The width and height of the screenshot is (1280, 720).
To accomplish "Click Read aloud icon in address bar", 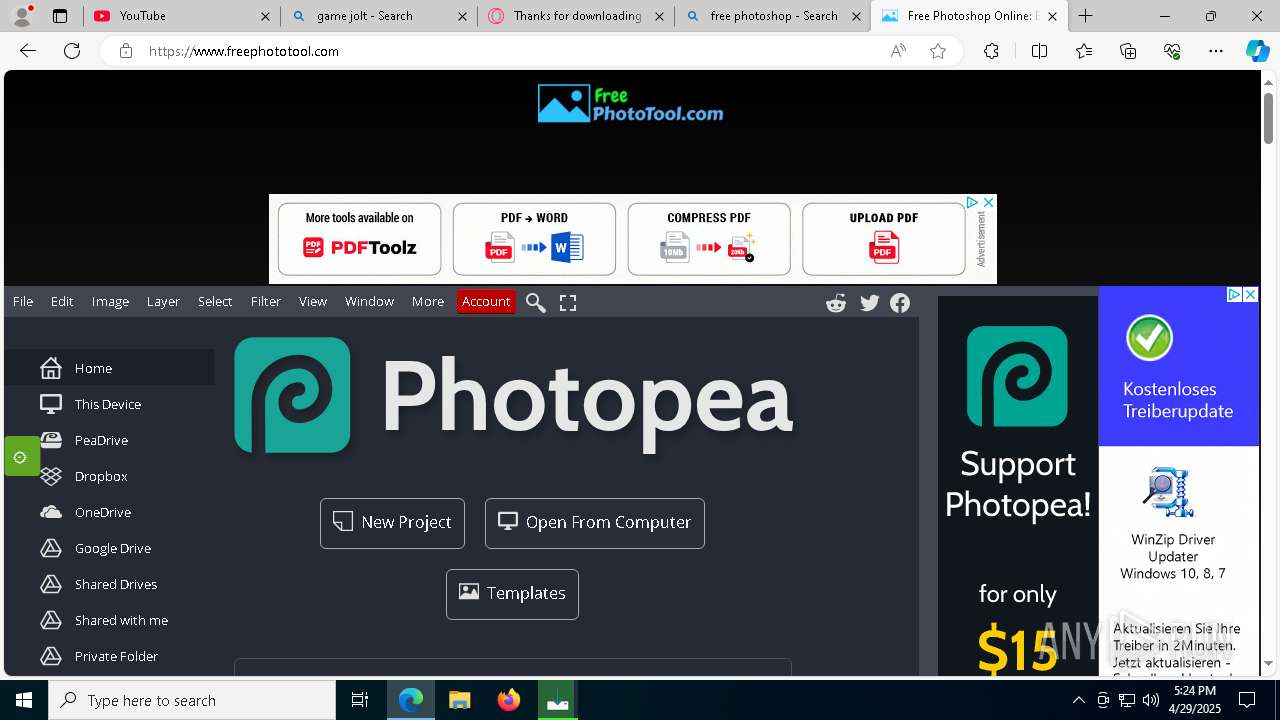I will click(x=898, y=51).
